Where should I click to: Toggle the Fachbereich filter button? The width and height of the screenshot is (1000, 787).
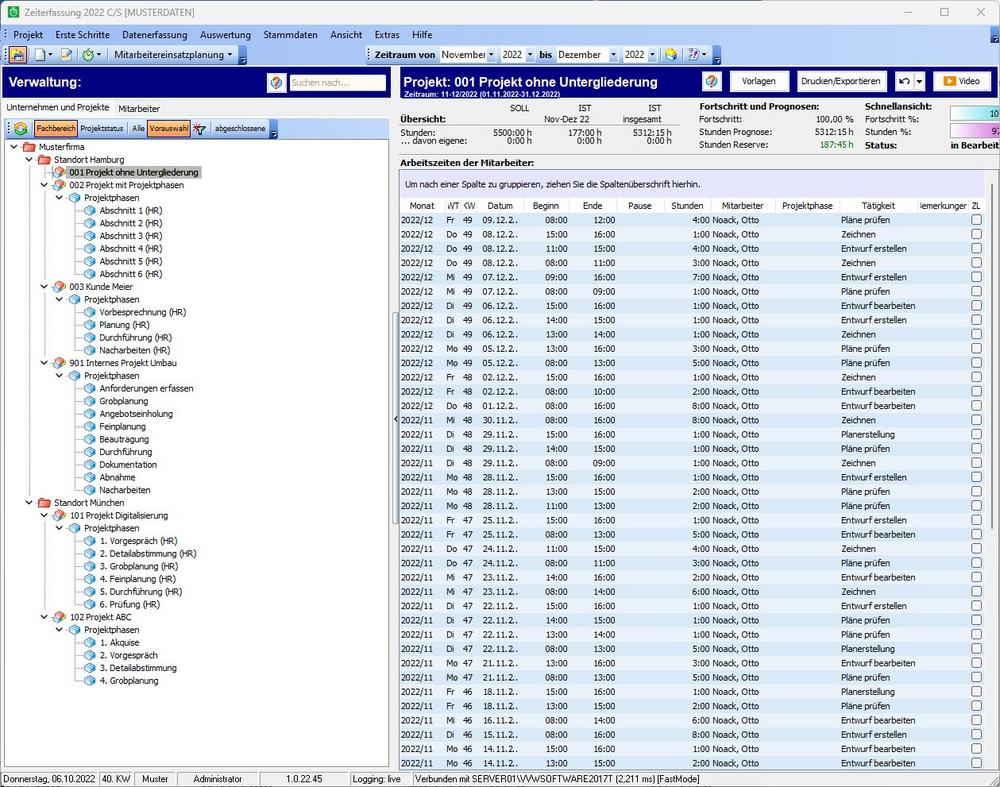point(55,129)
